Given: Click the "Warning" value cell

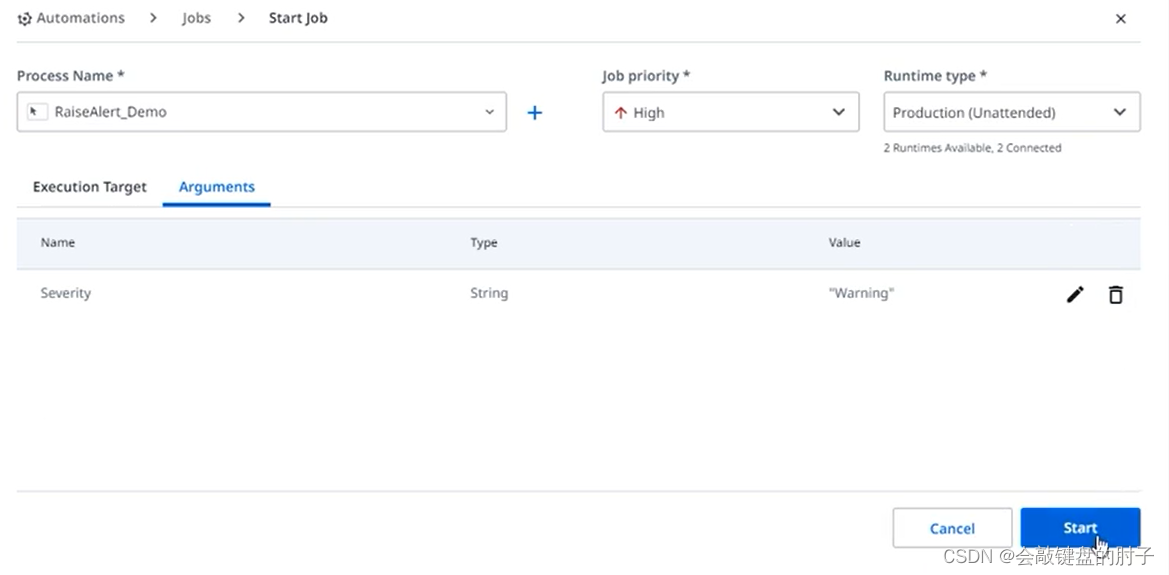Looking at the screenshot, I should [861, 293].
